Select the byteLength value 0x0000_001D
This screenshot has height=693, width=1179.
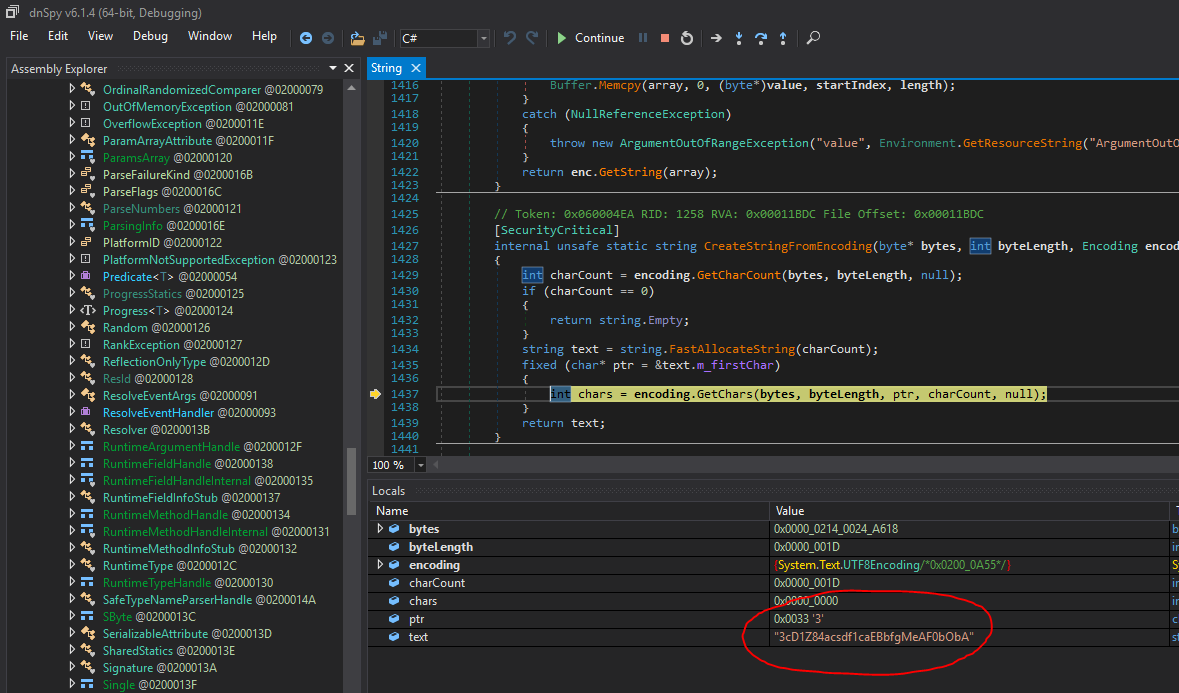point(806,547)
